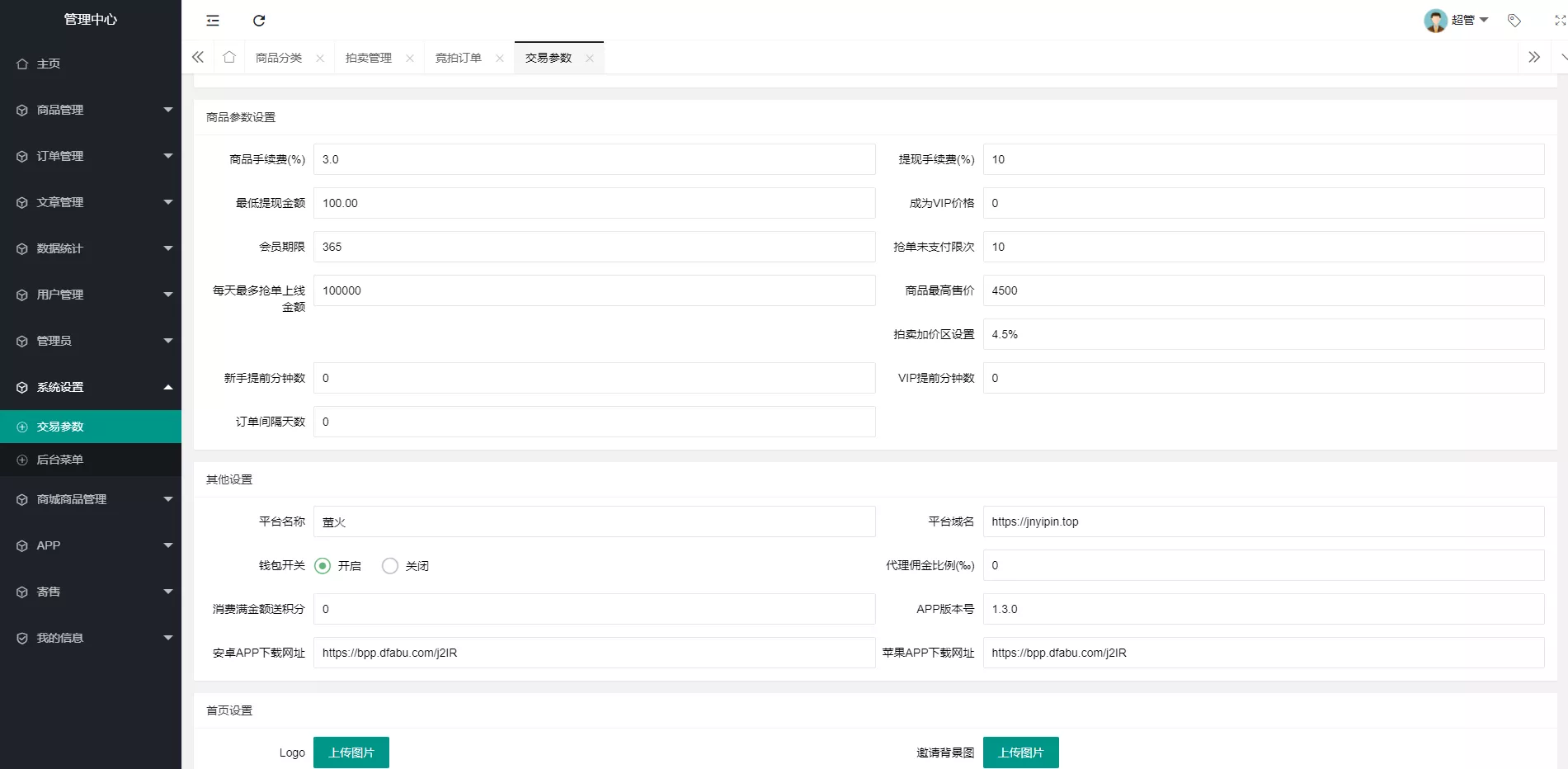
Task: Click the home icon in the tab bar
Action: [x=228, y=57]
